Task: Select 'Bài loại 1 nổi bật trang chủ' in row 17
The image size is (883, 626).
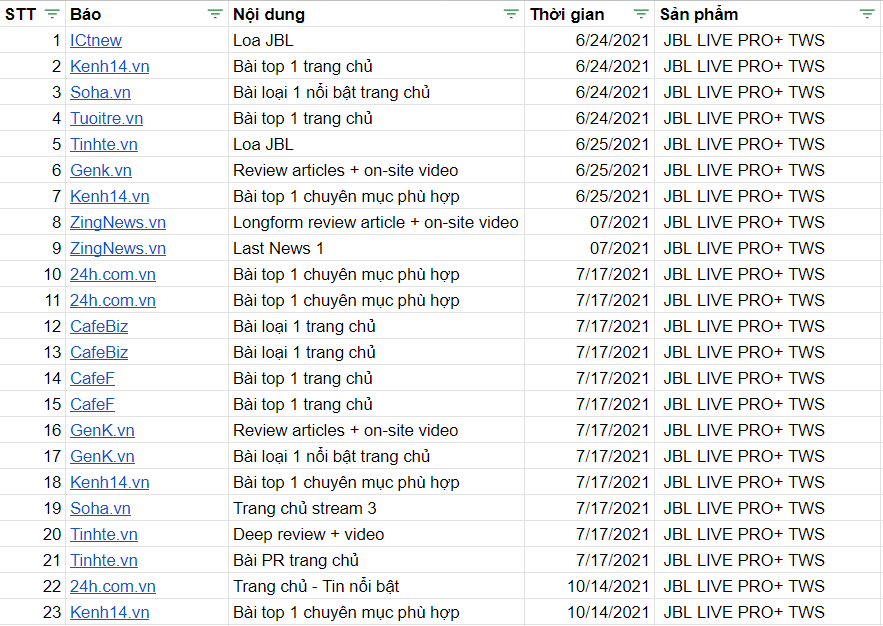Action: [376, 456]
